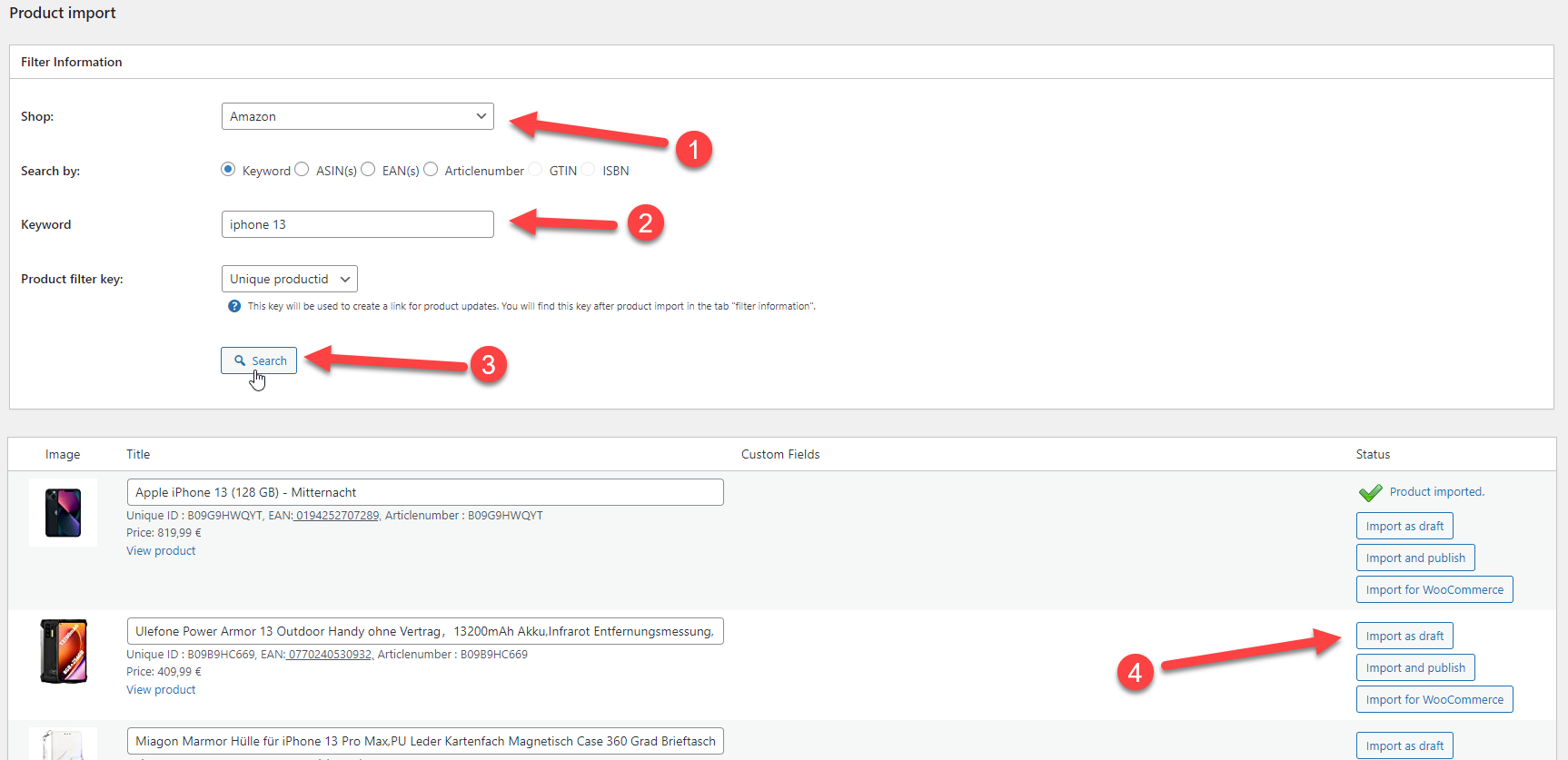Viewport: 1568px width, 760px height.
Task: Click the Price: 819,99 € text
Action: pyautogui.click(x=164, y=533)
